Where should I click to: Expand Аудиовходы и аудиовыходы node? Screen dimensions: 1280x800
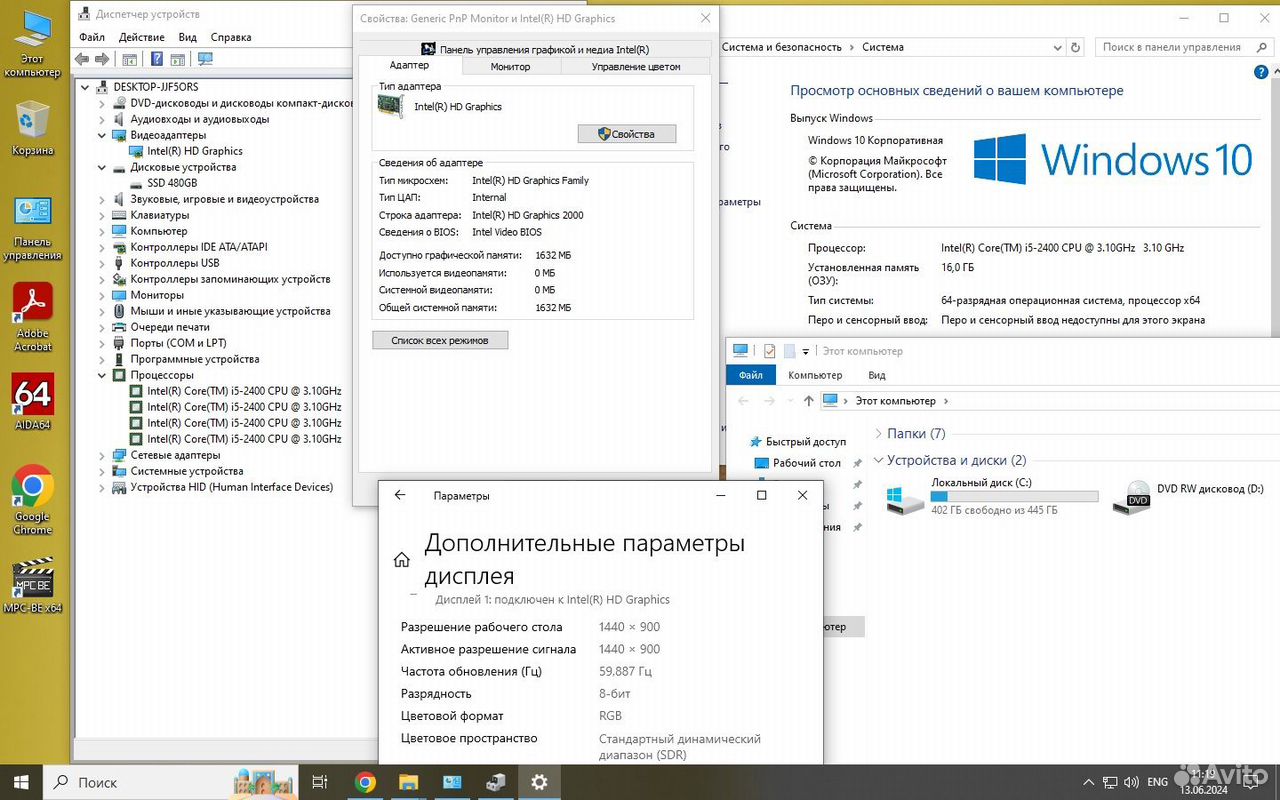pyautogui.click(x=102, y=119)
